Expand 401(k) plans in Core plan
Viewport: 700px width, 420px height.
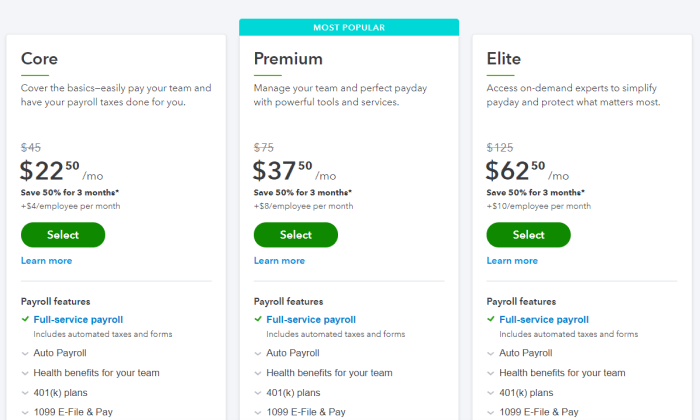point(54,393)
